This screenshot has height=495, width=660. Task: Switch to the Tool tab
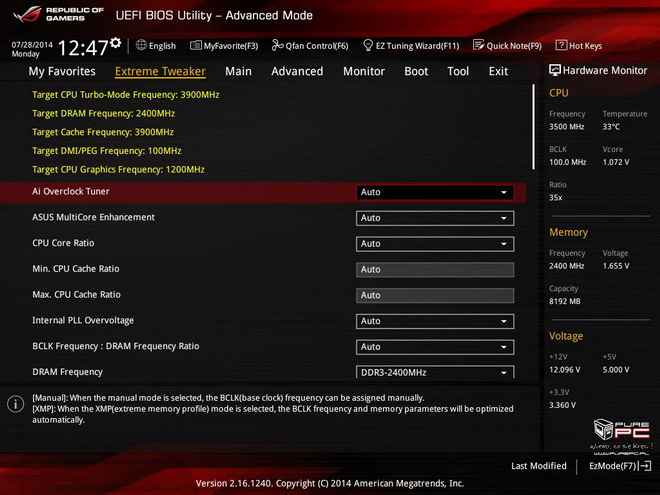[458, 71]
